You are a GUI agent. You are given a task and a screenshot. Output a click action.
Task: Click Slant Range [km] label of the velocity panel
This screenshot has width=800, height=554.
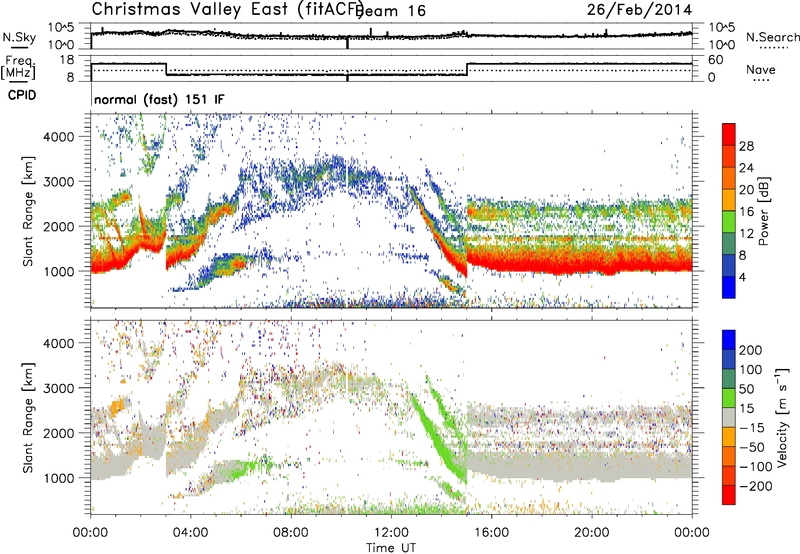[x=28, y=418]
